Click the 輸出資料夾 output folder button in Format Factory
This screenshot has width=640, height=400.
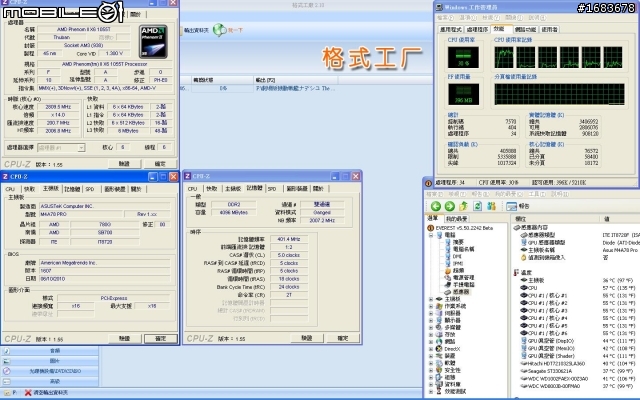click(x=196, y=30)
